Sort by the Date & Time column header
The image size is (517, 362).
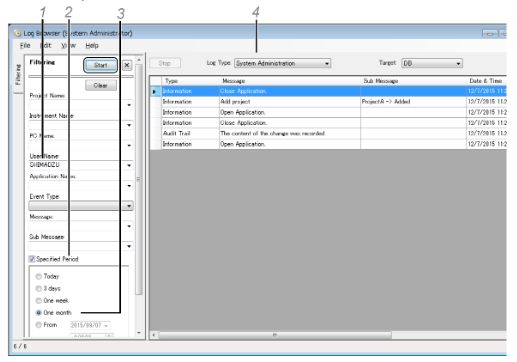(486, 81)
